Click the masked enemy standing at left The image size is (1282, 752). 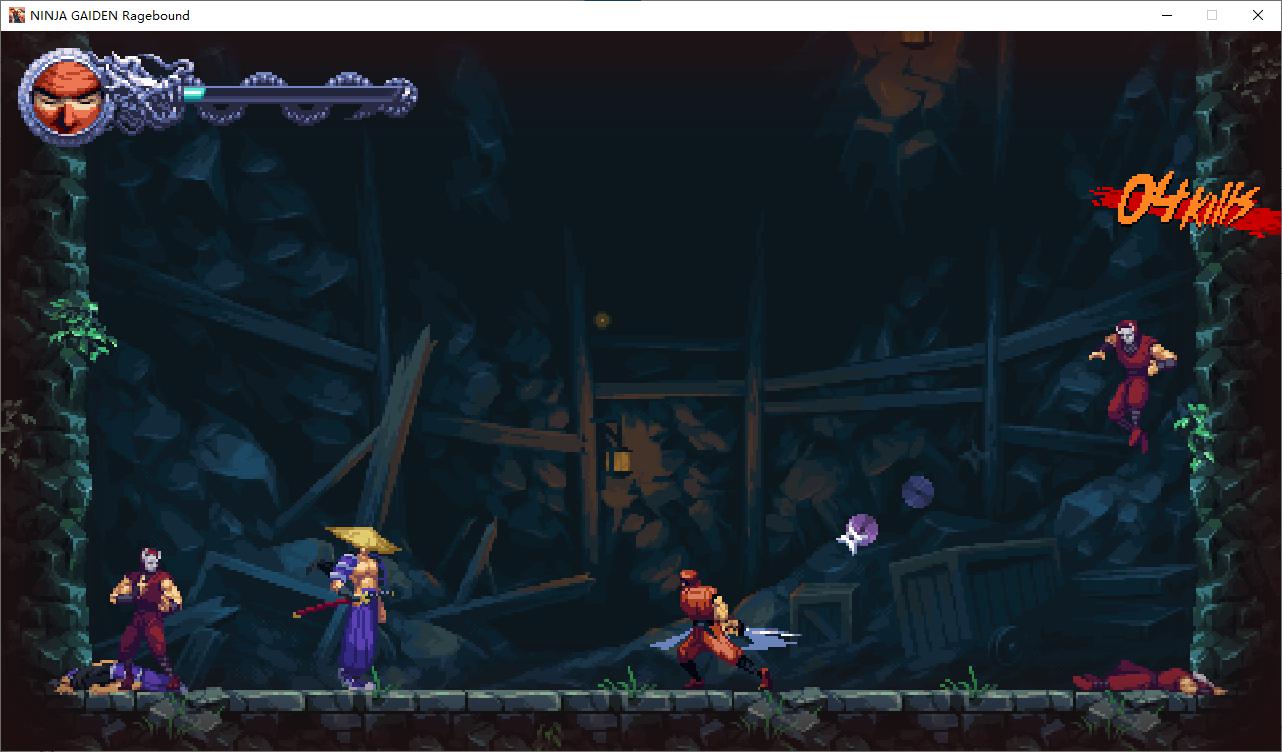(147, 617)
